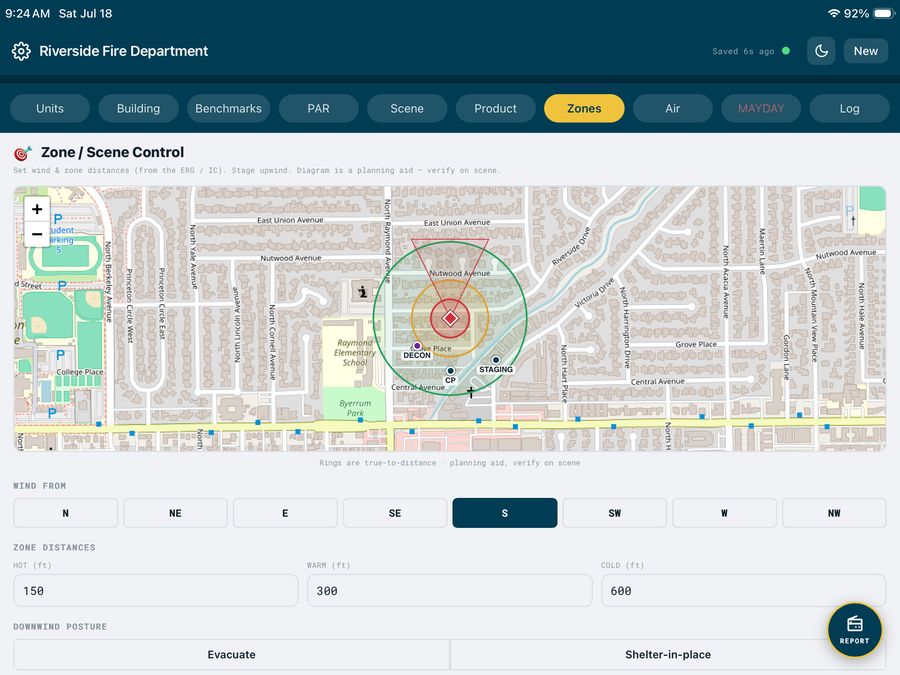Select the red hazard diamond marker on the map
This screenshot has height=675, width=900.
point(450,319)
